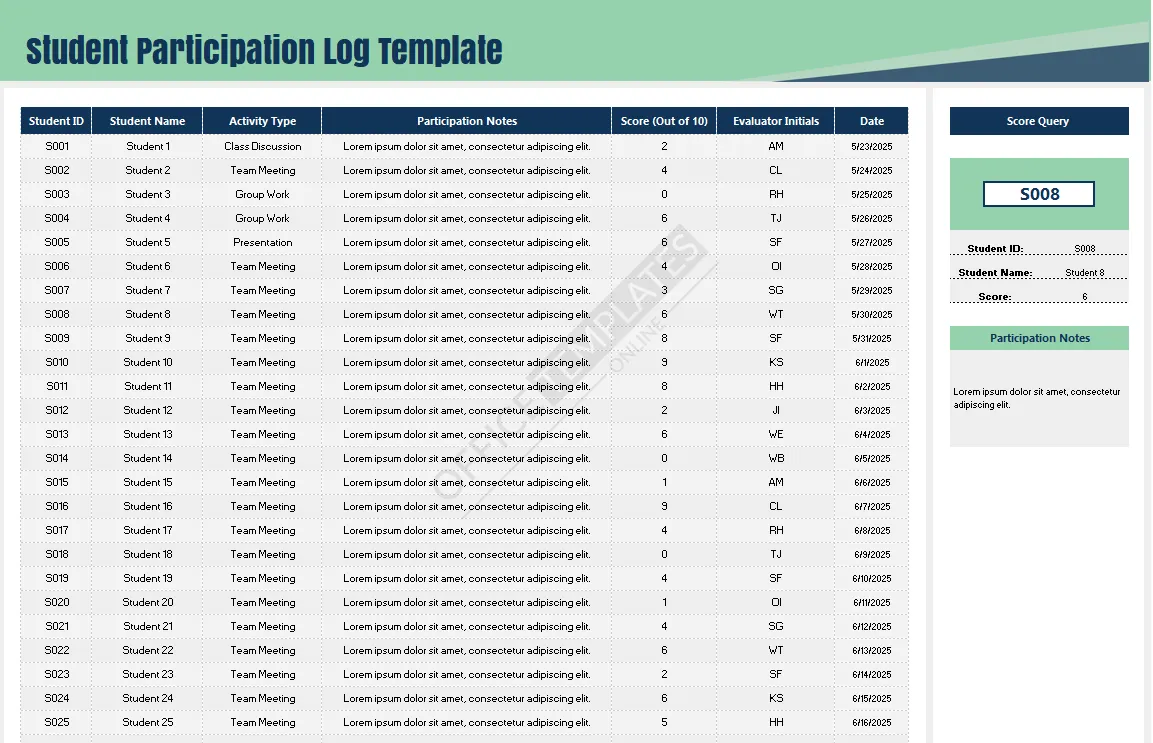Select the Presentation activity cell

(263, 242)
